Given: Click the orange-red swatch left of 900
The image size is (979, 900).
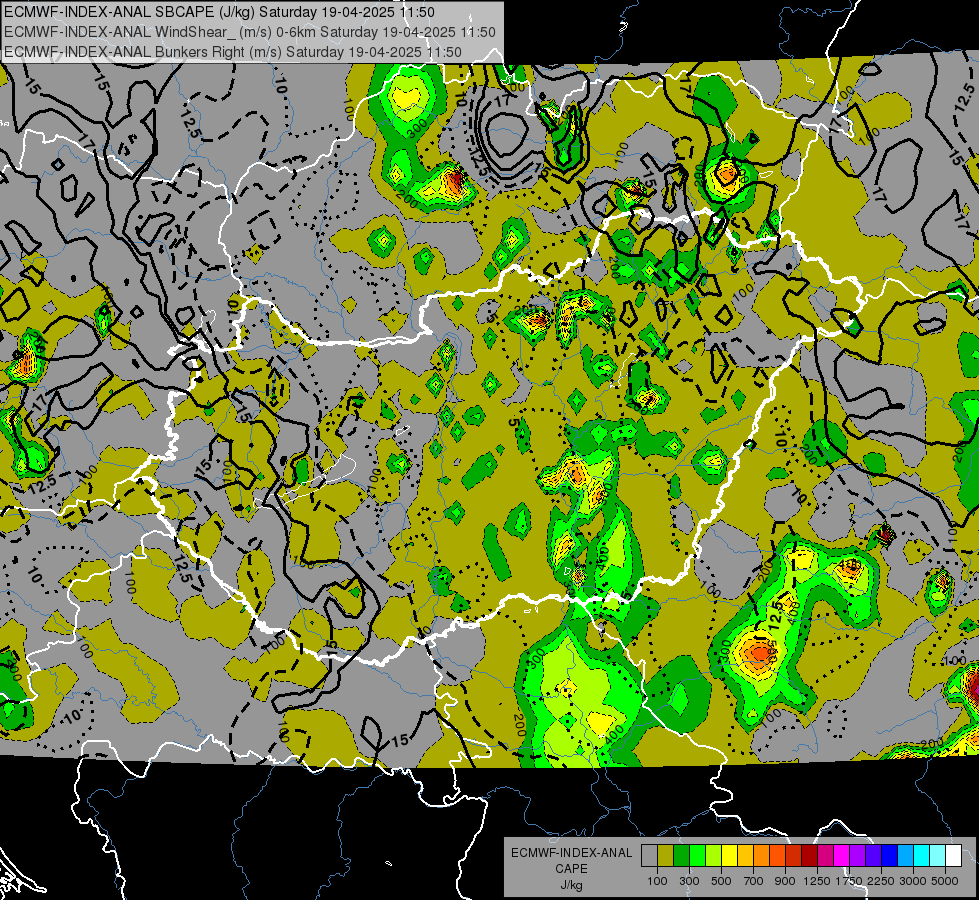Looking at the screenshot, I should click(x=777, y=856).
